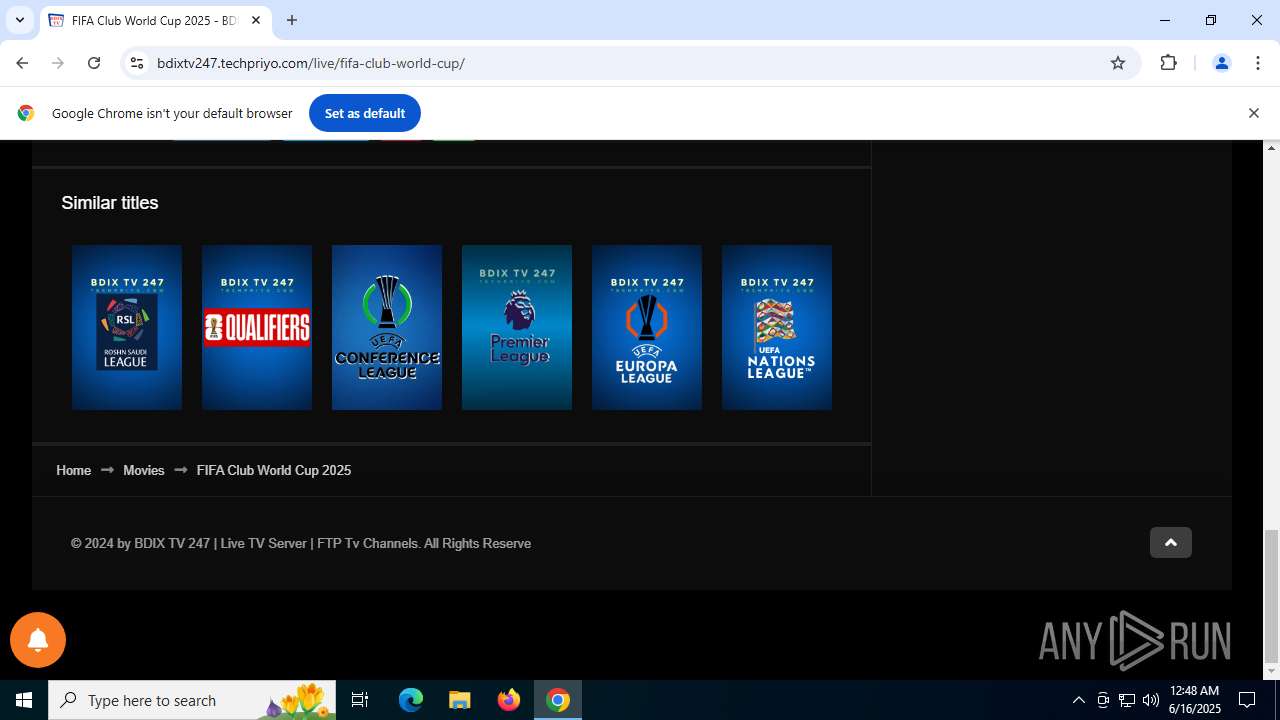Open the Extensions puzzle icon
Image resolution: width=1280 pixels, height=720 pixels.
[x=1168, y=63]
